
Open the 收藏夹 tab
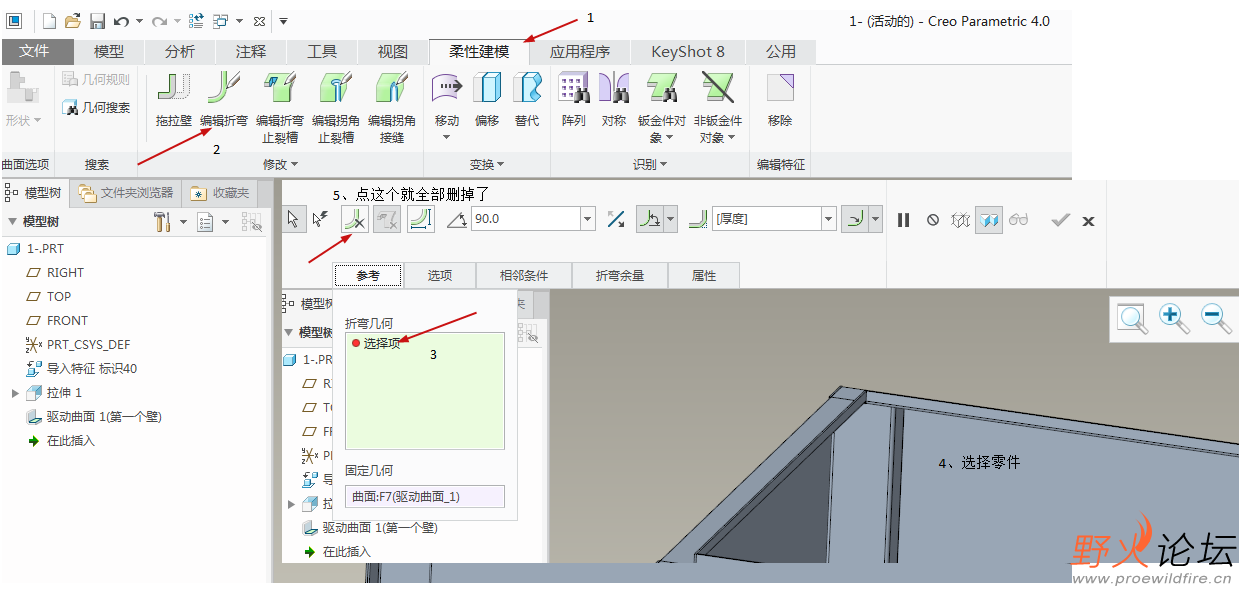pos(221,192)
